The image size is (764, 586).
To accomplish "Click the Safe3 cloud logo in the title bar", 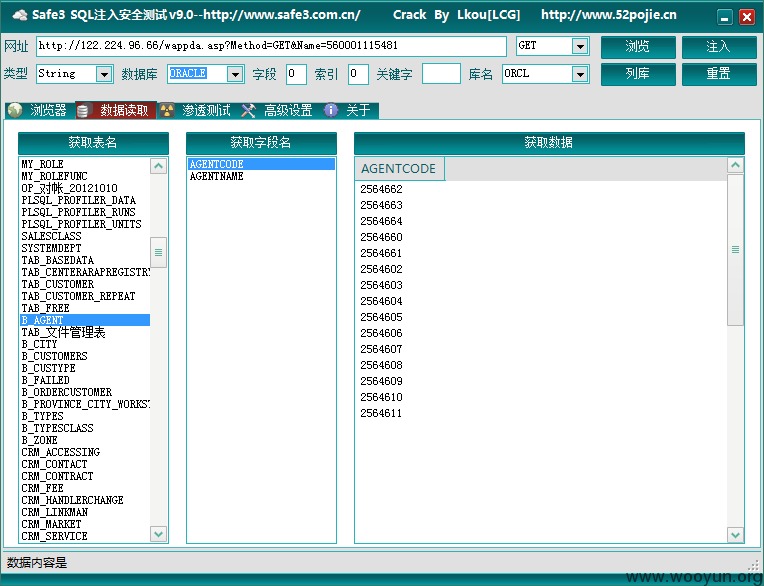I will (20, 15).
